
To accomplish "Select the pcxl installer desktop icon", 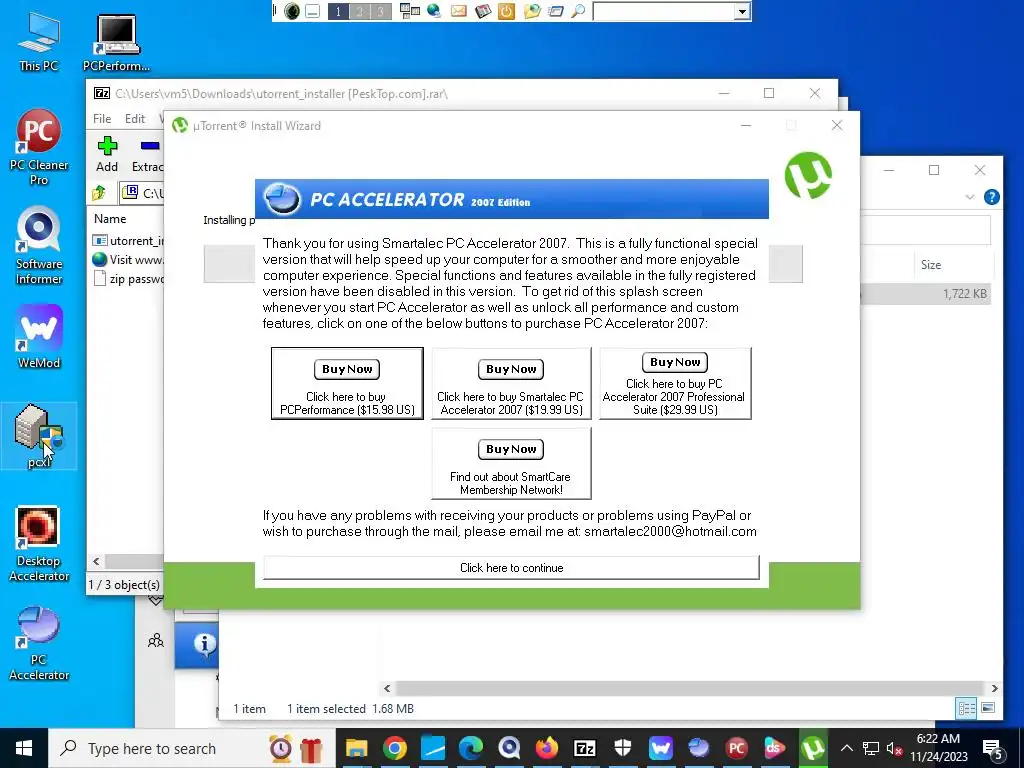I will pyautogui.click(x=39, y=436).
